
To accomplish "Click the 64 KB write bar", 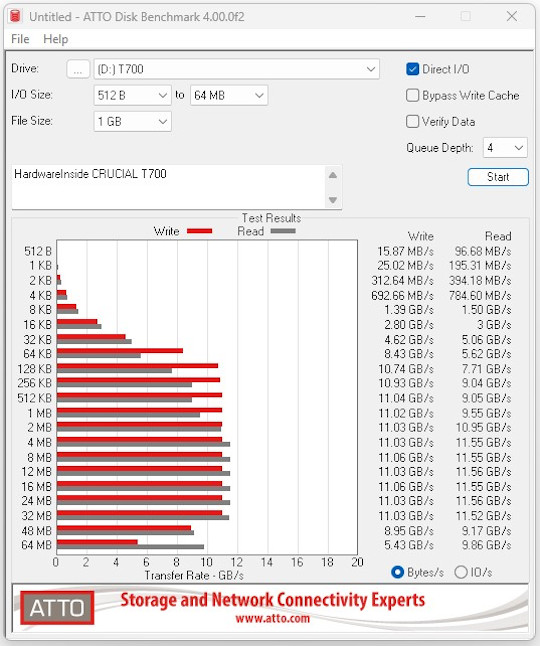I will (120, 351).
